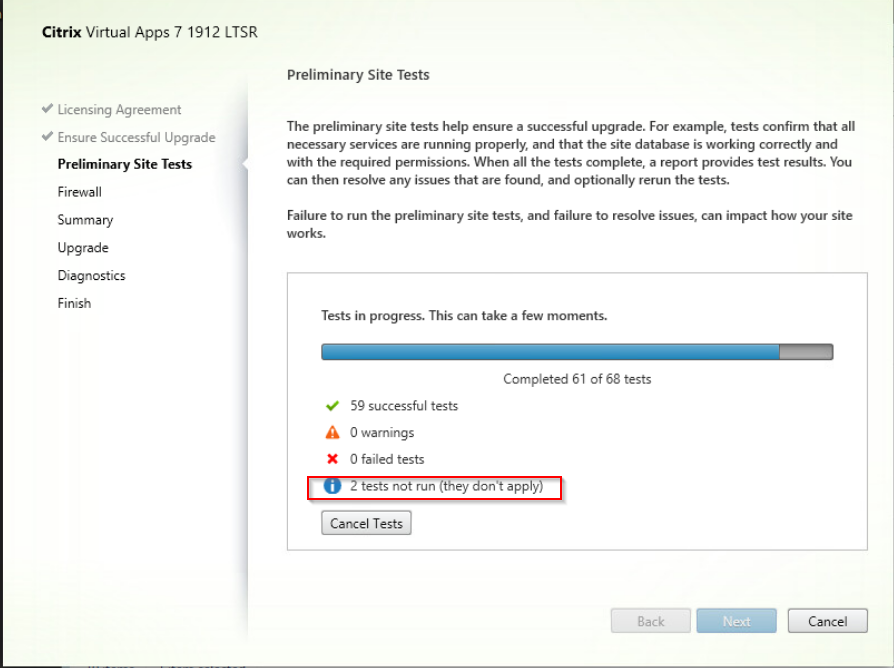Select the Ensure Successful Upgrade step

coord(136,137)
